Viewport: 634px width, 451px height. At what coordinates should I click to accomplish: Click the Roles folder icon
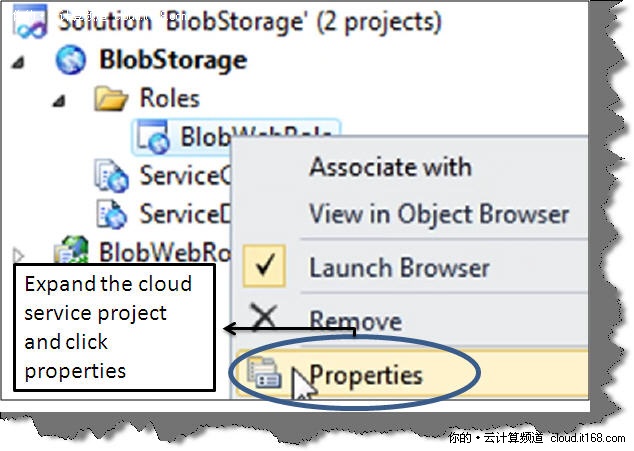point(110,98)
